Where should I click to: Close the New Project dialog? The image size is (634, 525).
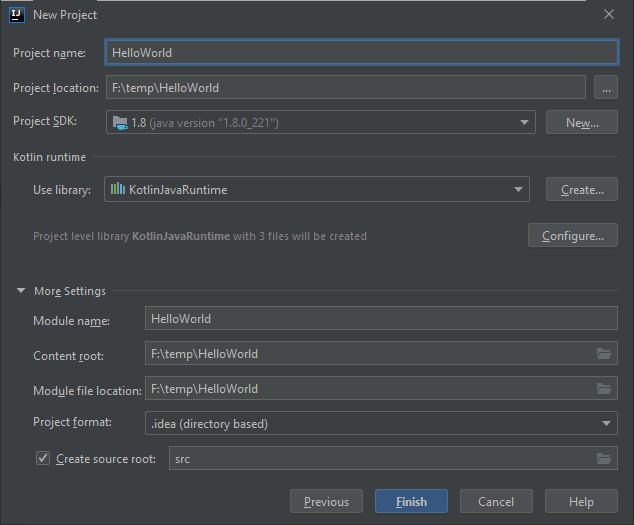tap(608, 15)
